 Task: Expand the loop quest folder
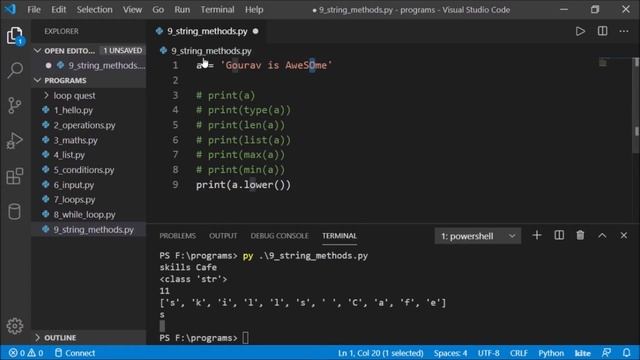[x=74, y=96]
